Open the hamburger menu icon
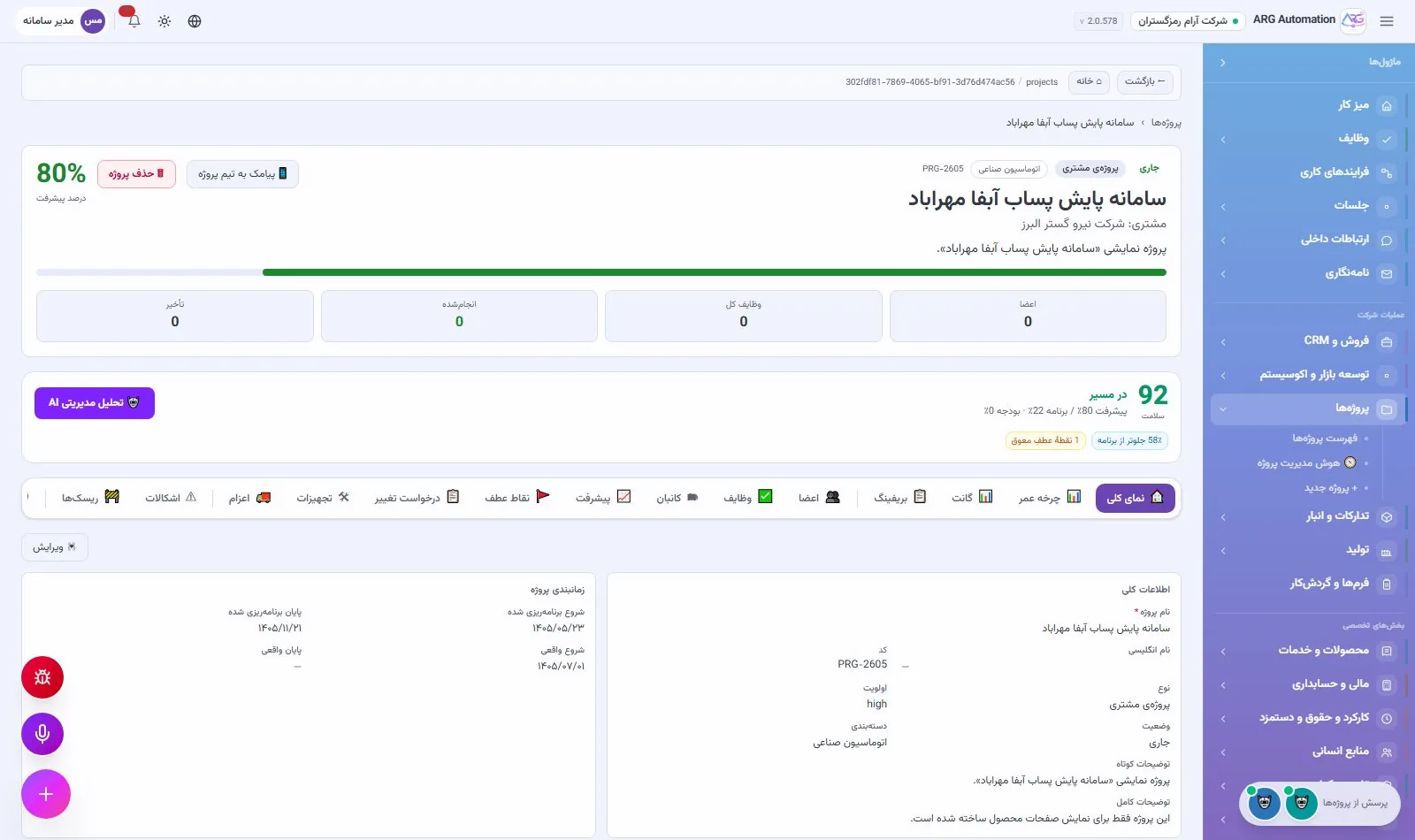 (x=1387, y=21)
